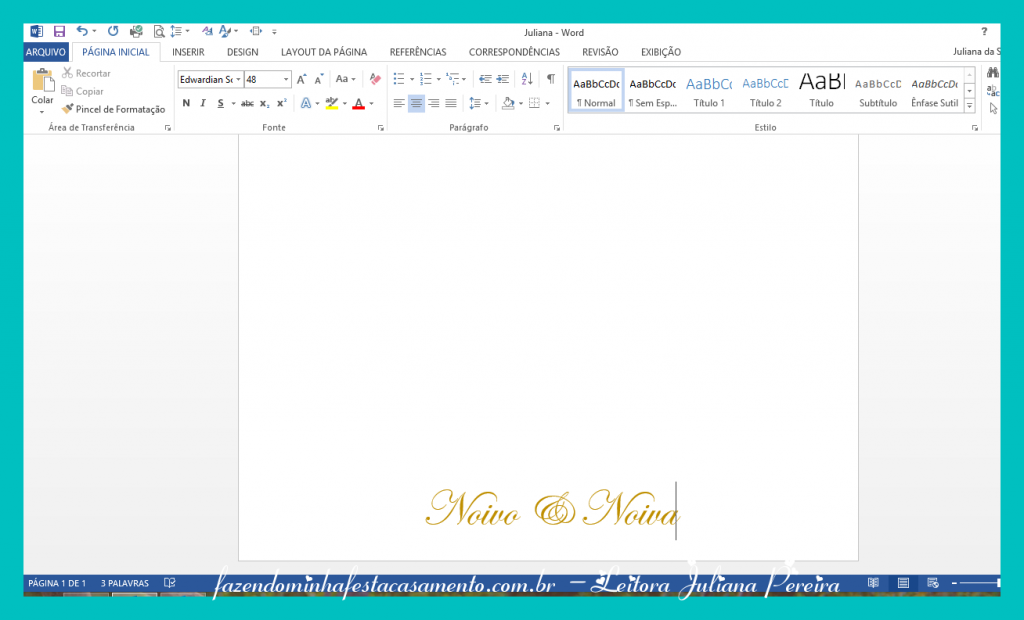Increase font size with the grow font icon
Viewport: 1024px width, 620px height.
tap(301, 80)
